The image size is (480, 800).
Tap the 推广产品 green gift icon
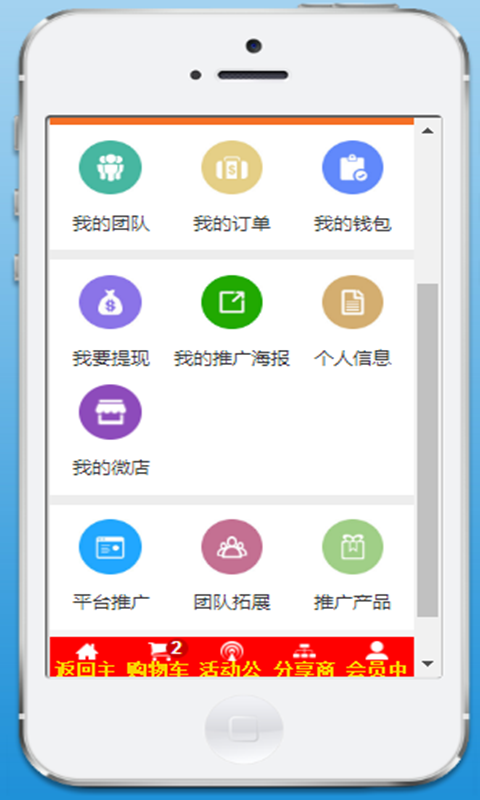pyautogui.click(x=352, y=546)
